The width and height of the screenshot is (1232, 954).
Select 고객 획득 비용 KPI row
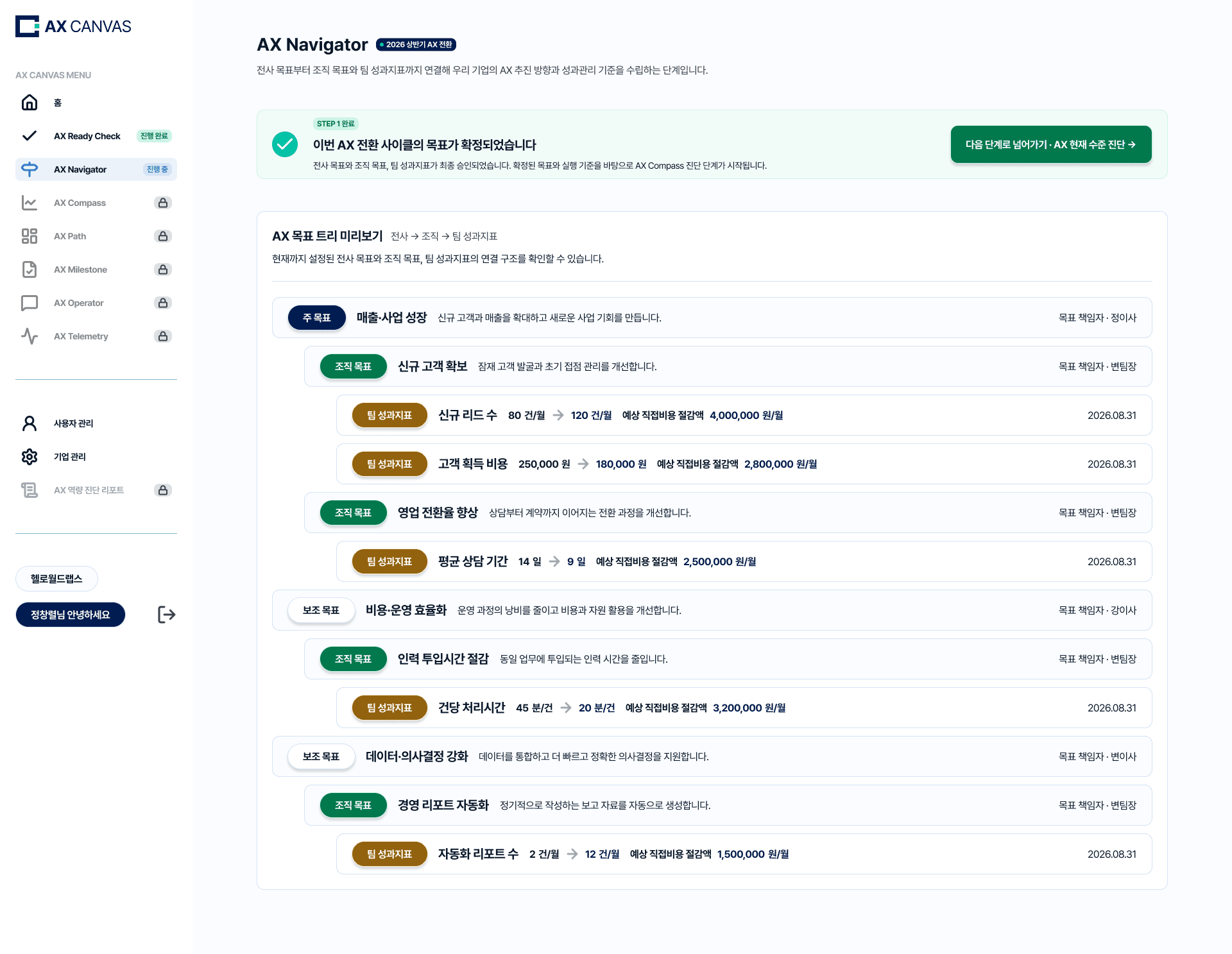744,464
